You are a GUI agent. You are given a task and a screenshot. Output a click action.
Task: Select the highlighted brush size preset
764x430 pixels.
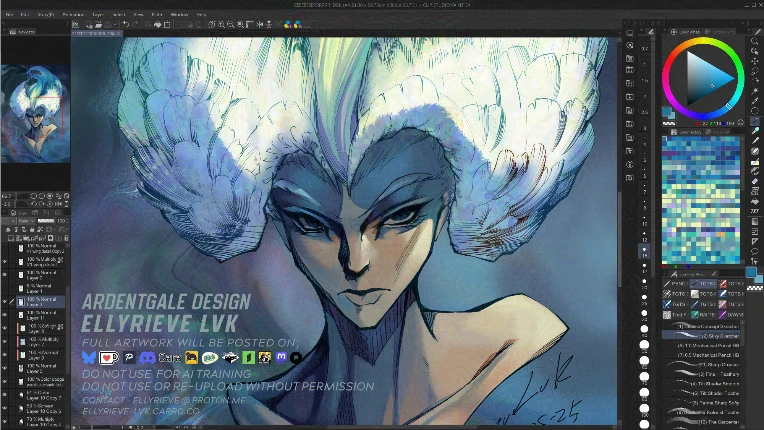(x=644, y=251)
